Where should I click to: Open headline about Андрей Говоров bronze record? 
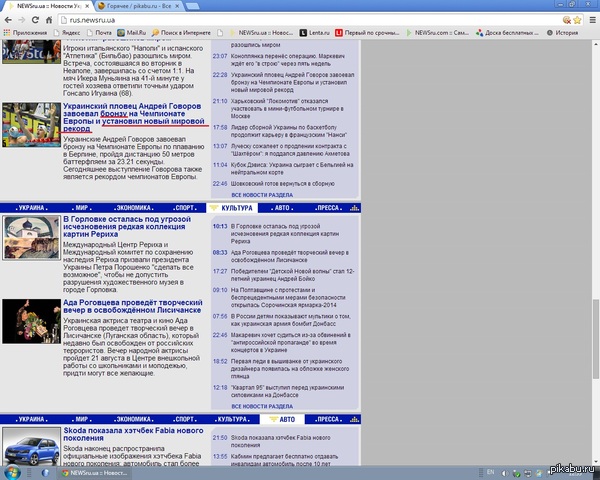click(x=133, y=117)
